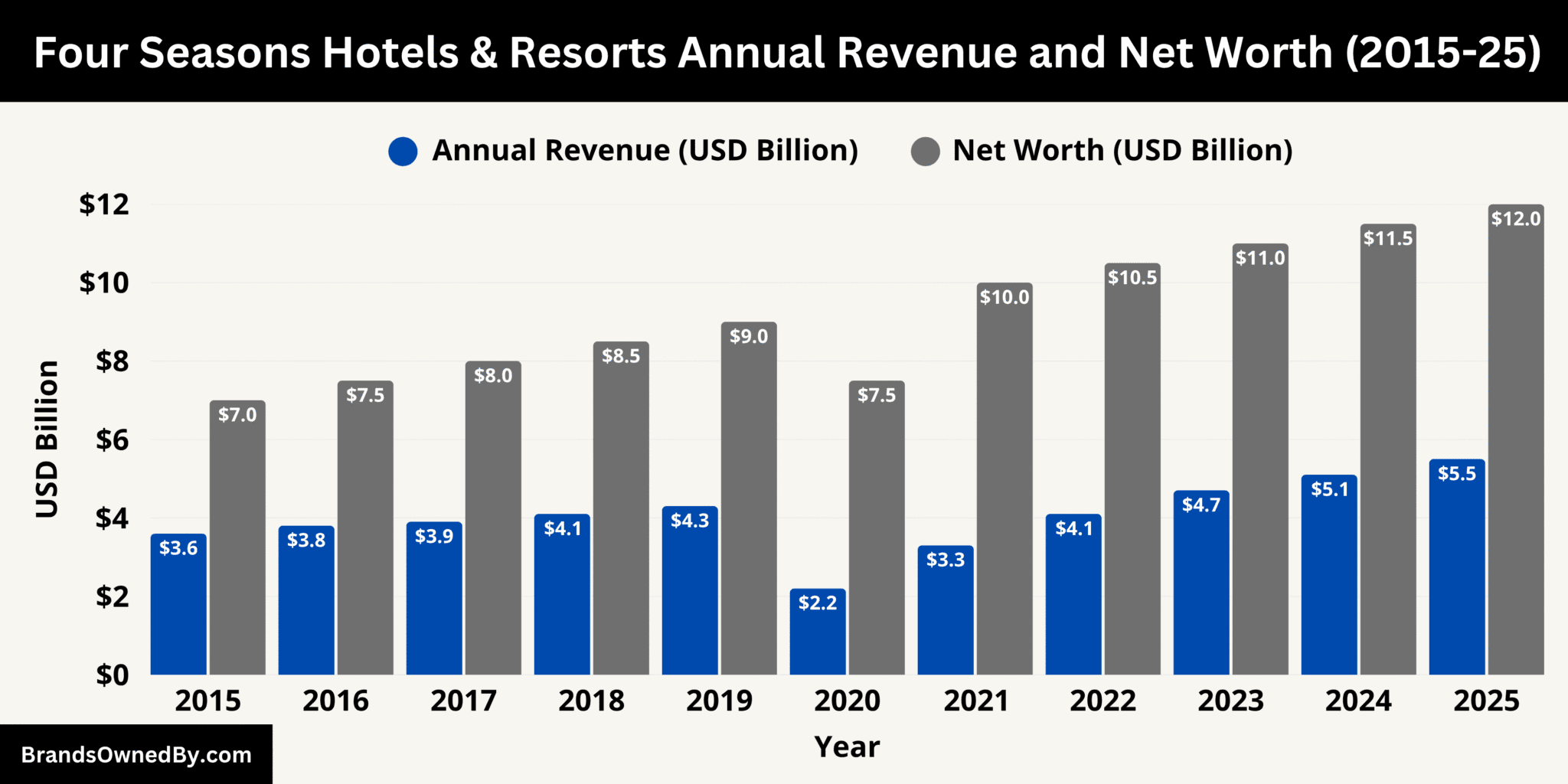The width and height of the screenshot is (1568, 784).
Task: Click the 2022 revenue label "$4.1"
Action: [x=1074, y=528]
